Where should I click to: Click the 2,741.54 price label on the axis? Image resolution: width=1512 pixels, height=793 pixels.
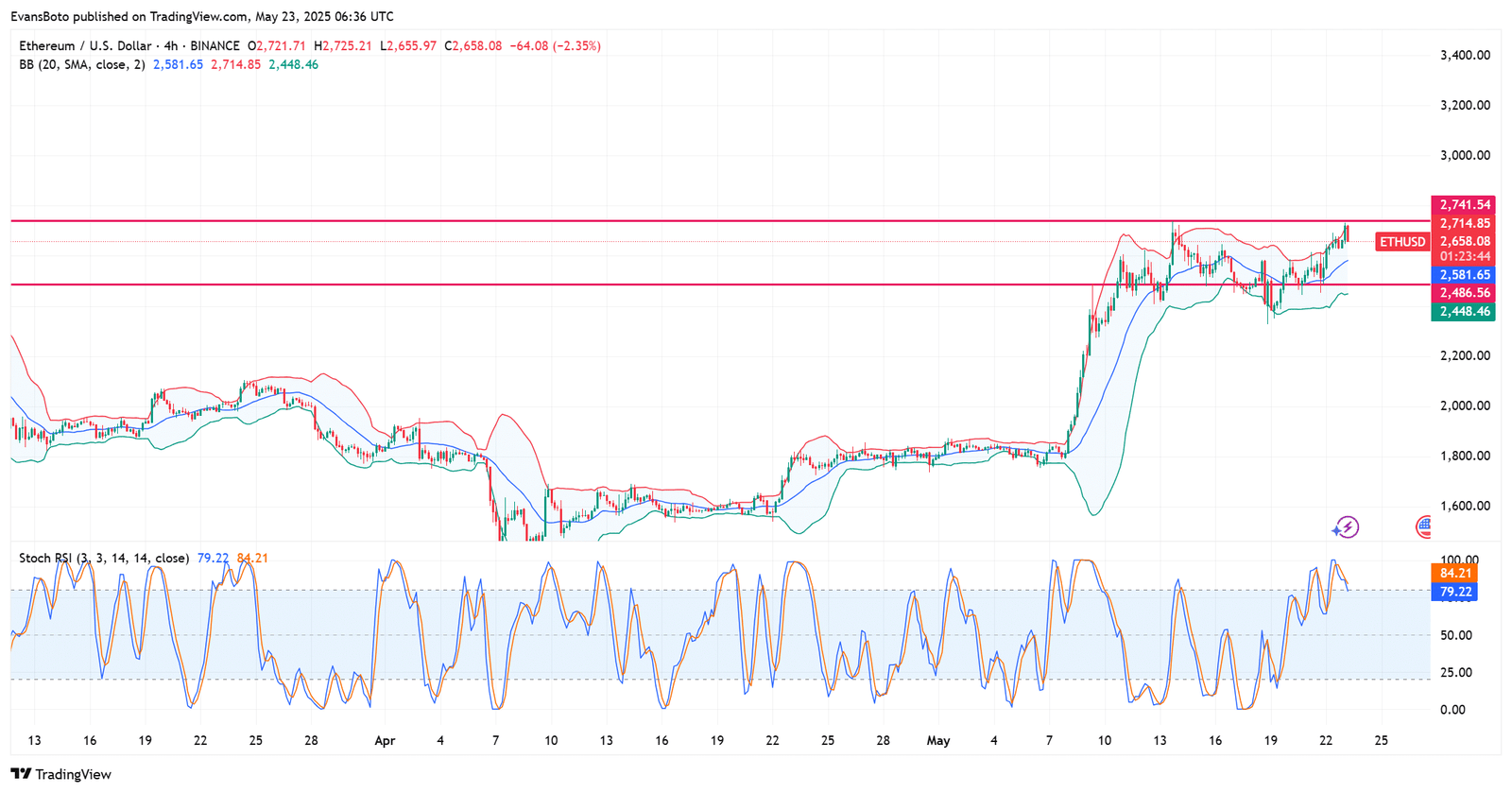tap(1464, 205)
